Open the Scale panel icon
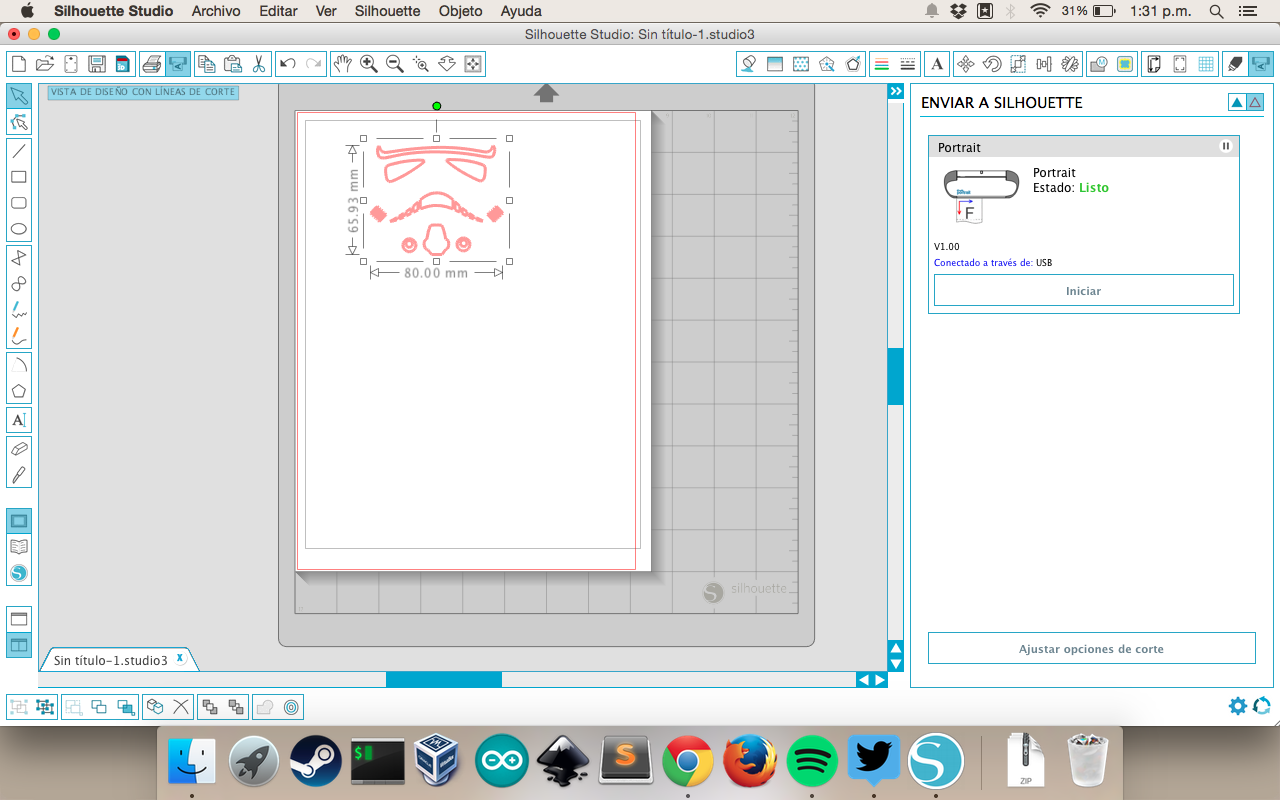The image size is (1280, 800). pyautogui.click(x=1018, y=64)
